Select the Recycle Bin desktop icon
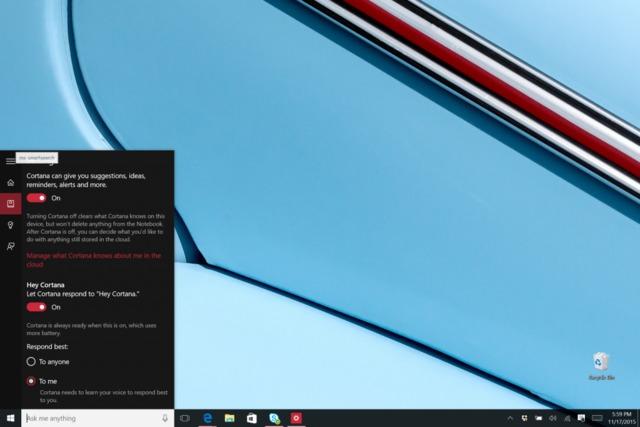Image resolution: width=640 pixels, height=427 pixels. pyautogui.click(x=601, y=366)
